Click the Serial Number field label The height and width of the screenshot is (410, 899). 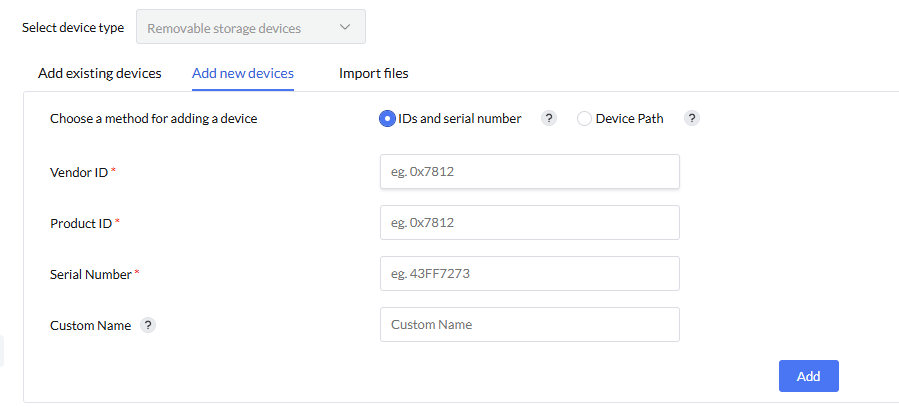click(x=91, y=274)
